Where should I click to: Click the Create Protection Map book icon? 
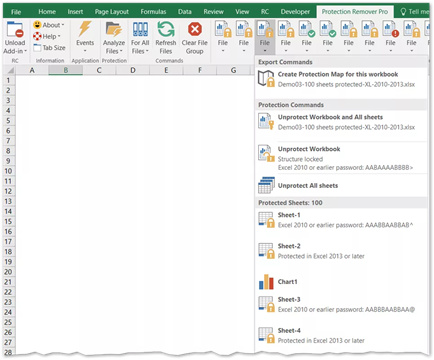266,79
